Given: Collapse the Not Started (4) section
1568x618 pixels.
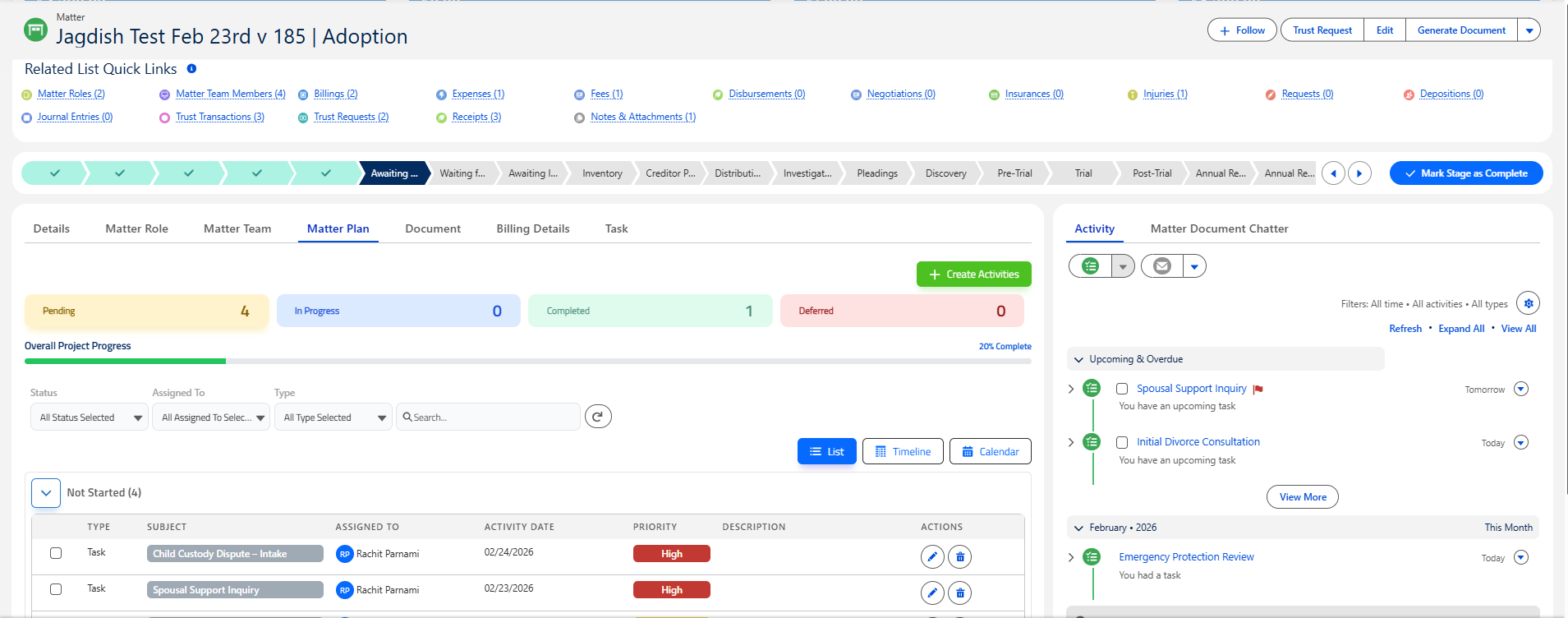Looking at the screenshot, I should (x=46, y=493).
